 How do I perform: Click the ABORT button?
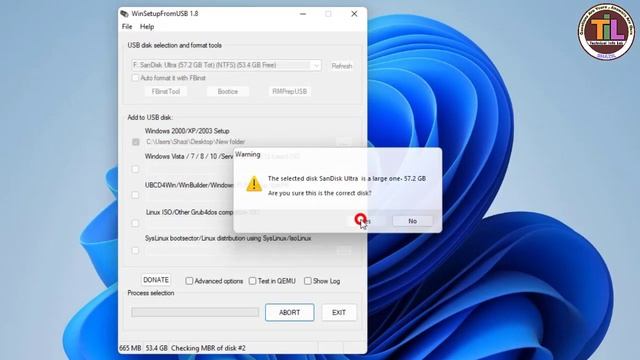[x=289, y=313]
